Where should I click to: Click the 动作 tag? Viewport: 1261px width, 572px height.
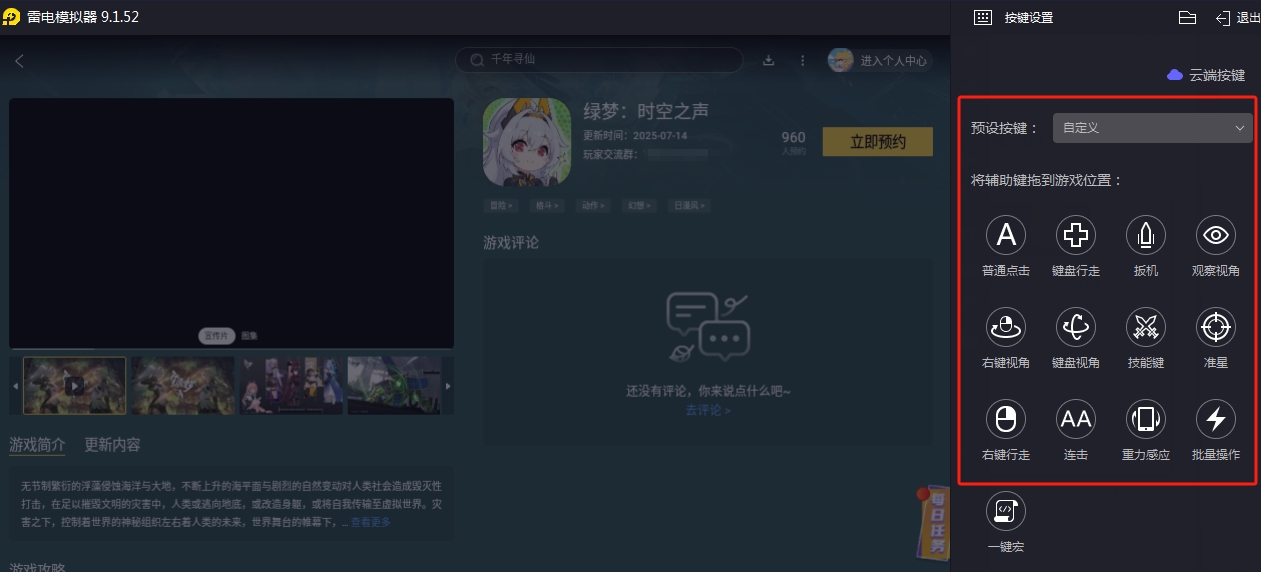[593, 205]
